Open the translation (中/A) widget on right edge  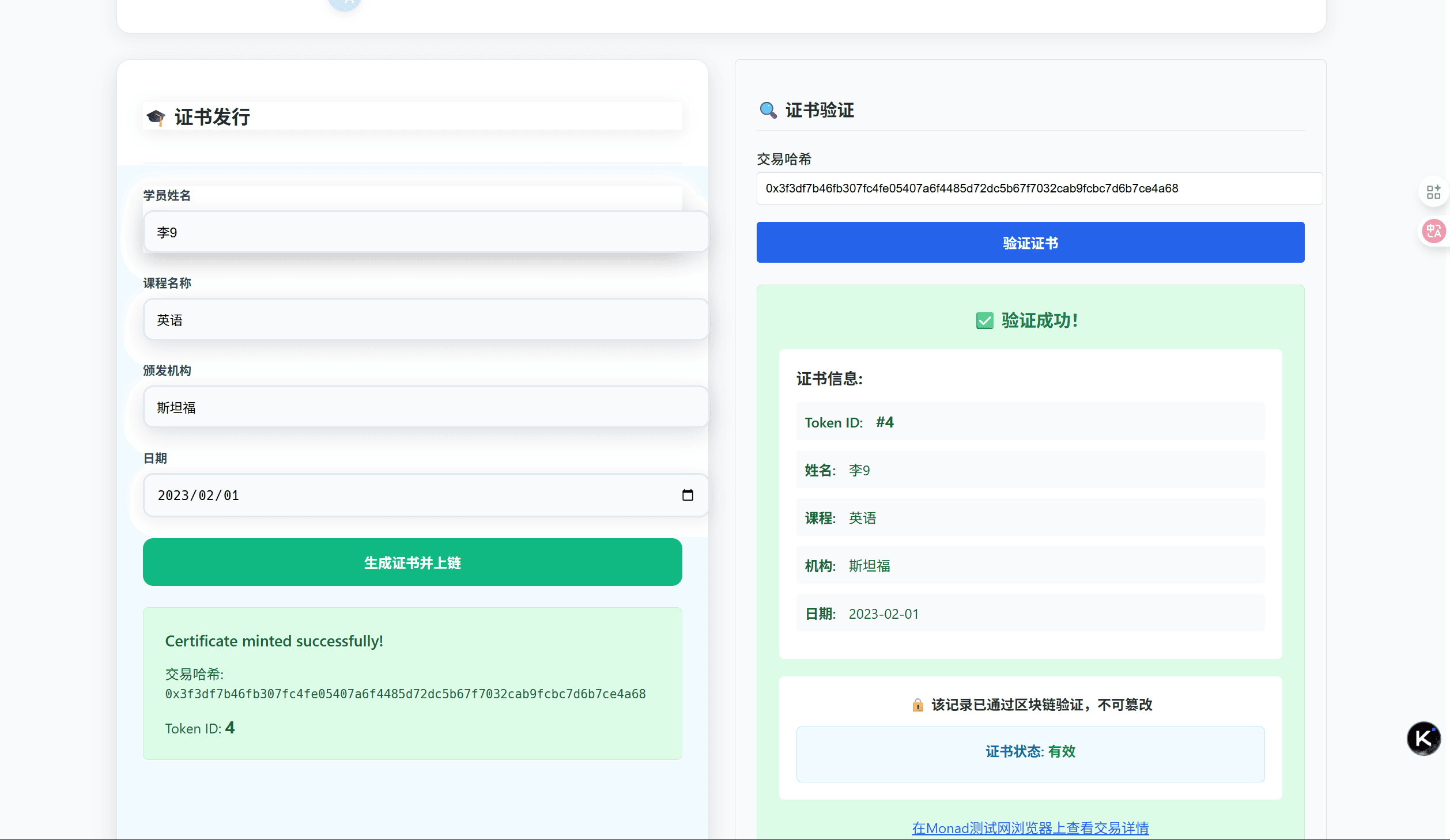pos(1435,230)
